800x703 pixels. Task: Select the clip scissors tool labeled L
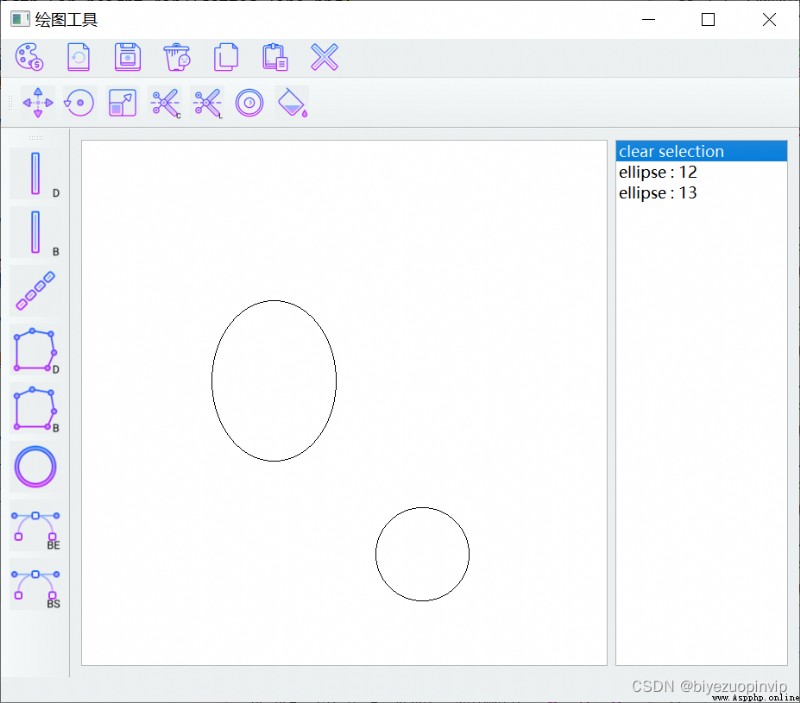[208, 103]
